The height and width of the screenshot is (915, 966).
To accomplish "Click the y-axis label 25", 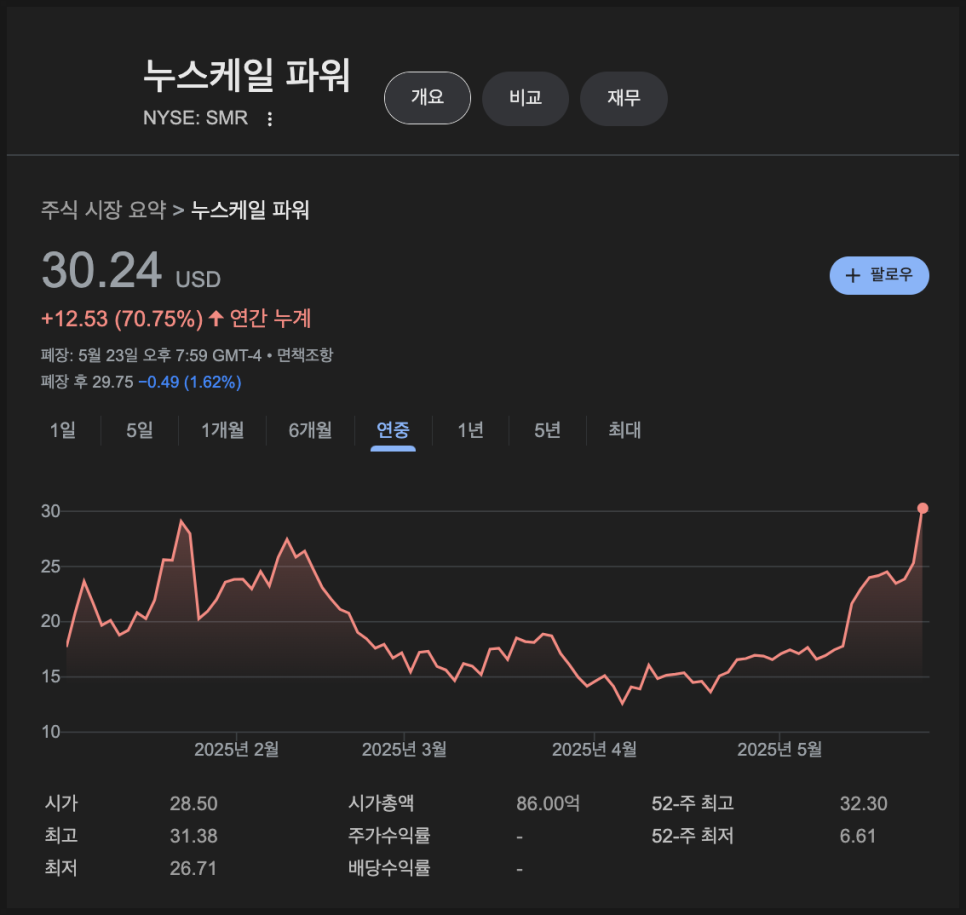I will tap(51, 566).
